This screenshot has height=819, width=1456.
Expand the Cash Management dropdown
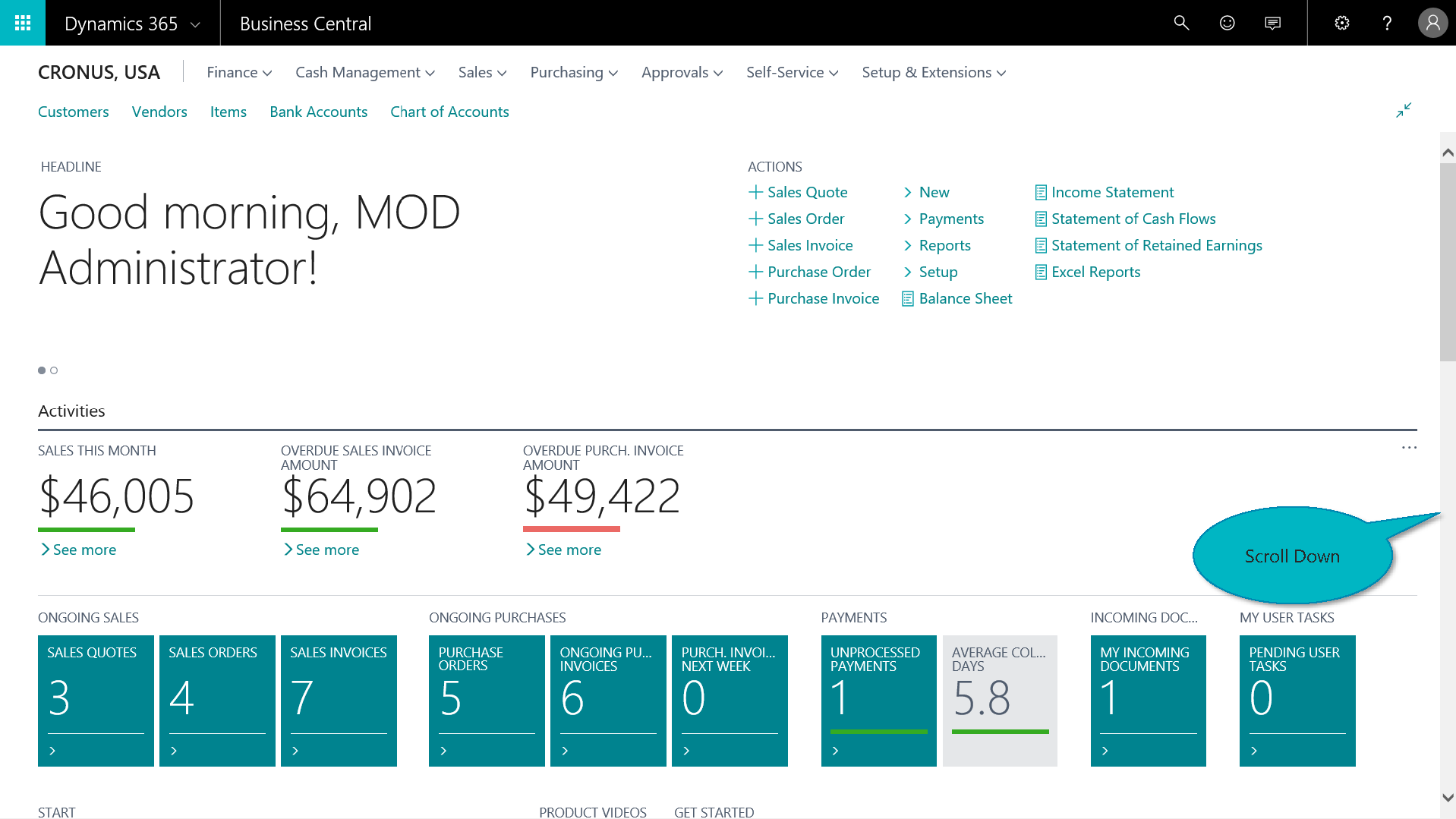coord(364,72)
